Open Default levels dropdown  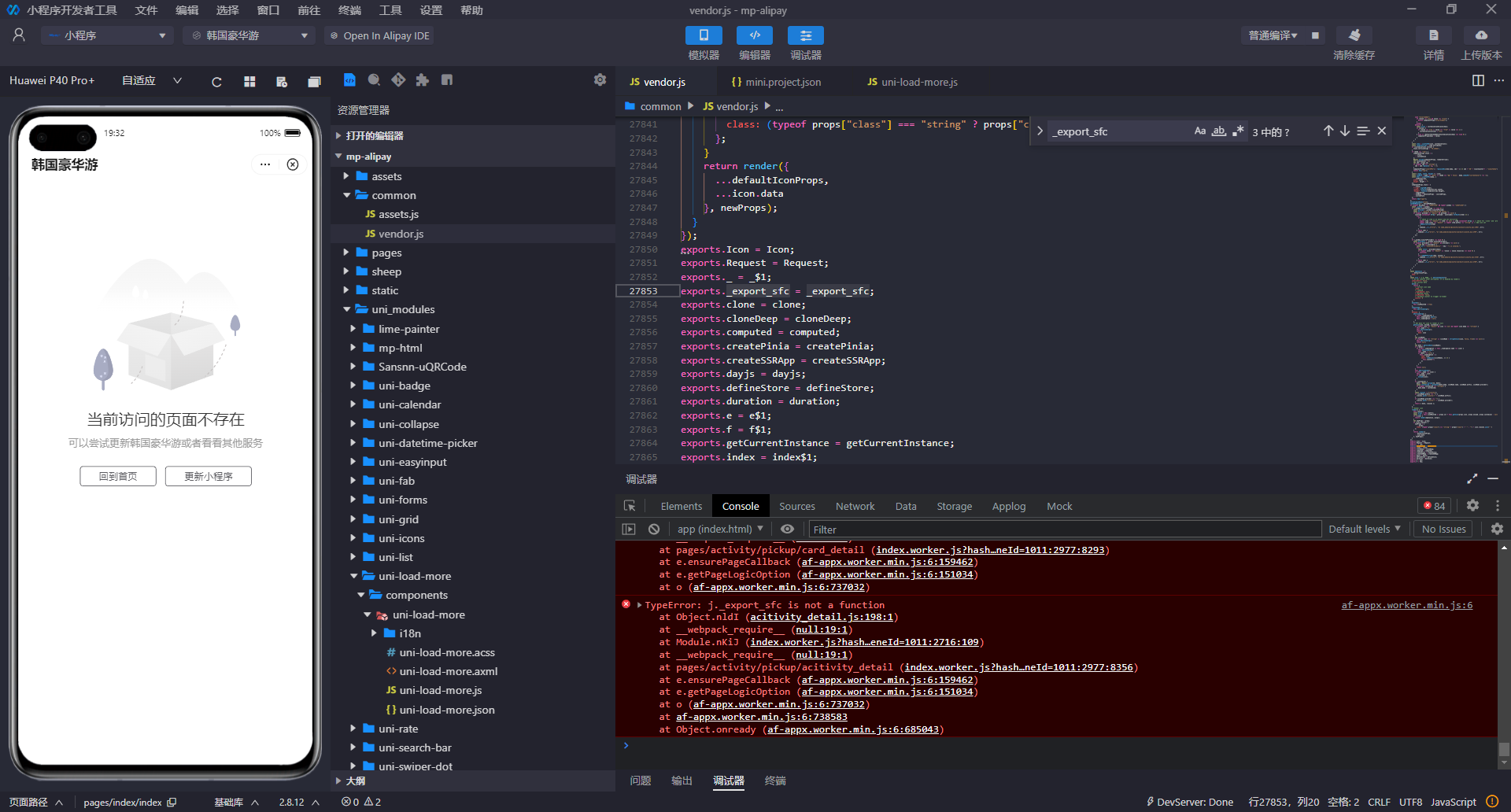coord(1365,529)
